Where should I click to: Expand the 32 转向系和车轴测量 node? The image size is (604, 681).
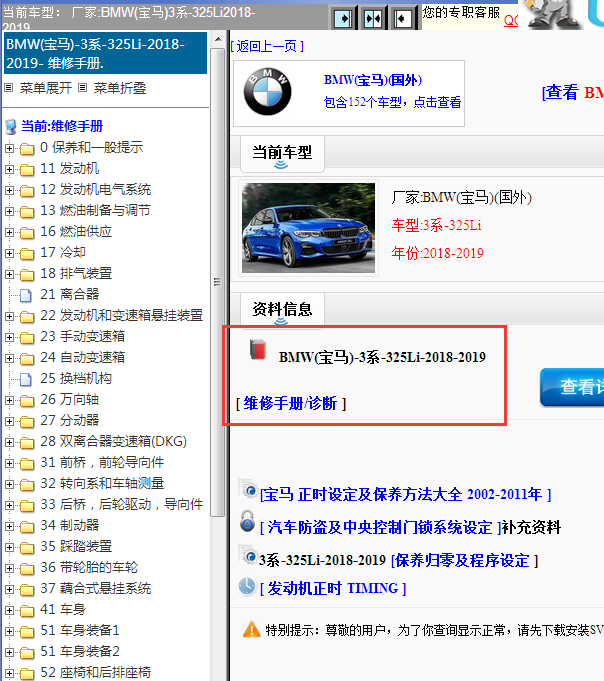pyautogui.click(x=9, y=484)
